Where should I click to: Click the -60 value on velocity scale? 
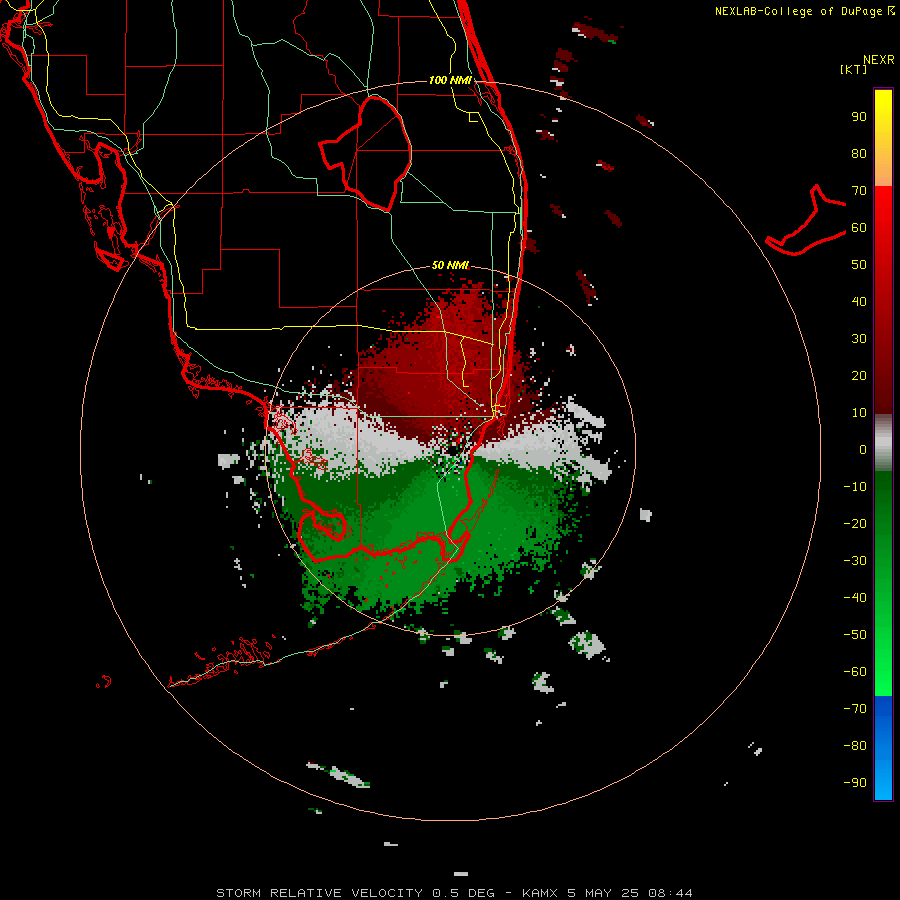pos(855,672)
